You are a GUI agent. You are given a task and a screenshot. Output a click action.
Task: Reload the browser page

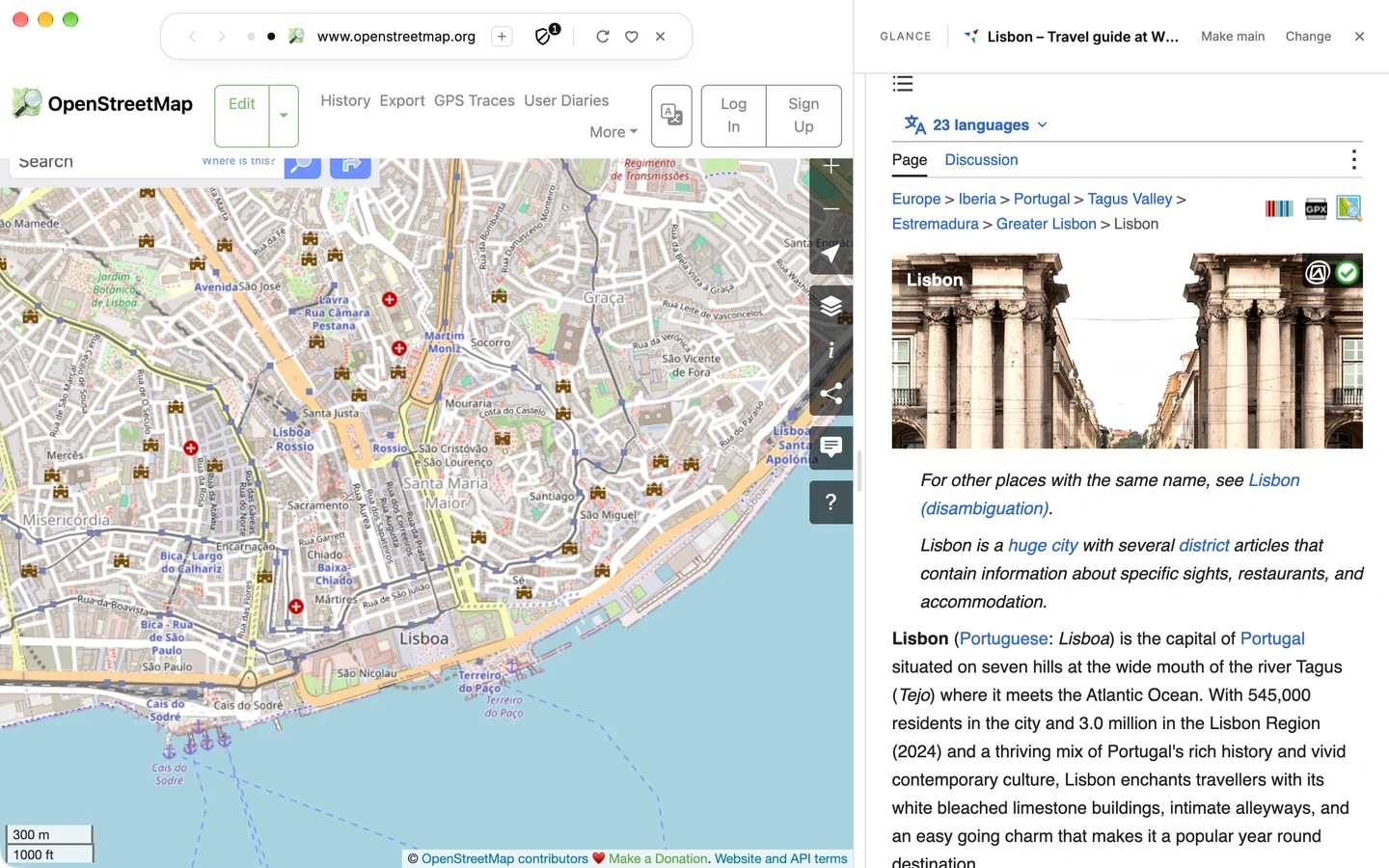coord(602,36)
